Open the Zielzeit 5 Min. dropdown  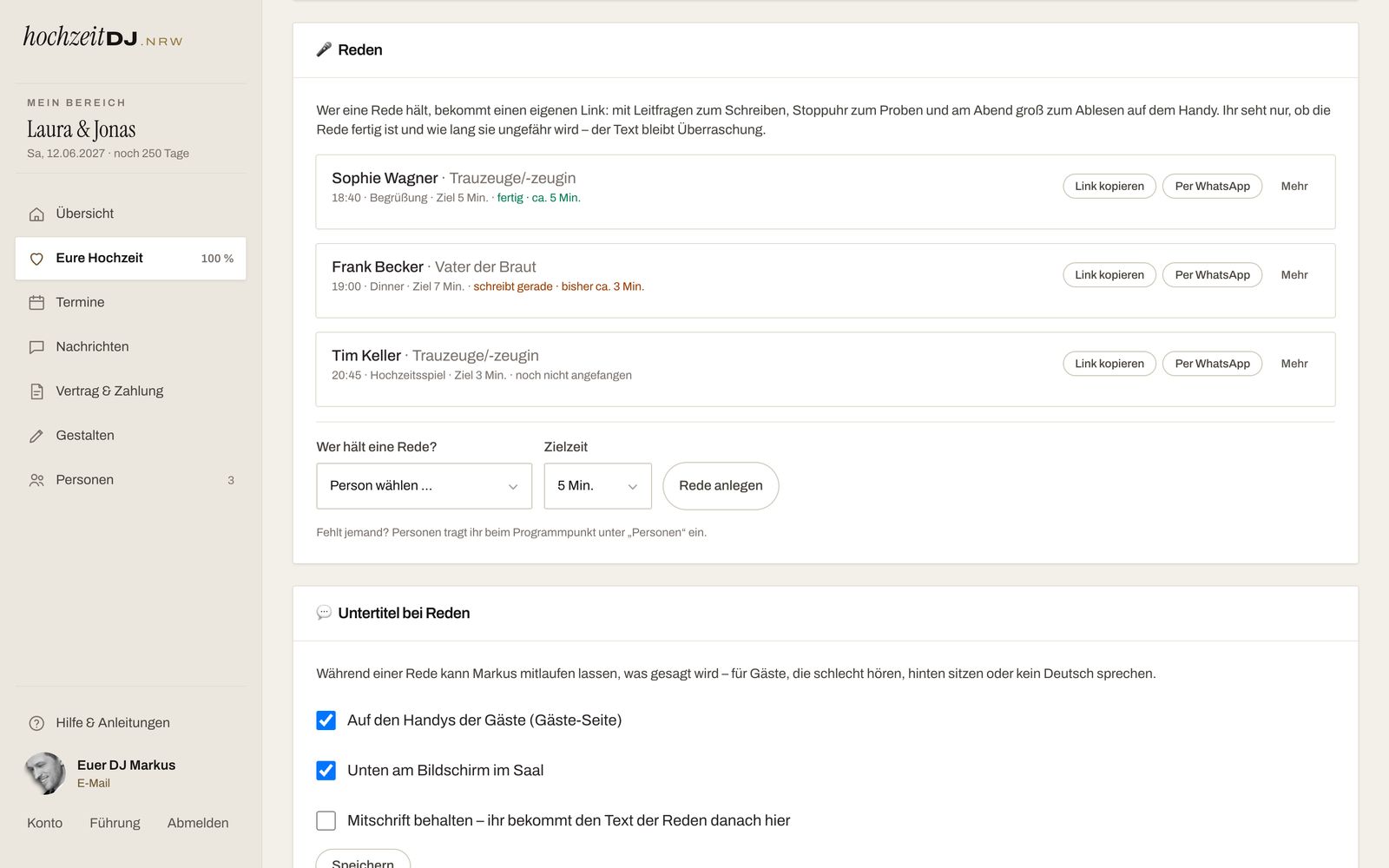(597, 486)
